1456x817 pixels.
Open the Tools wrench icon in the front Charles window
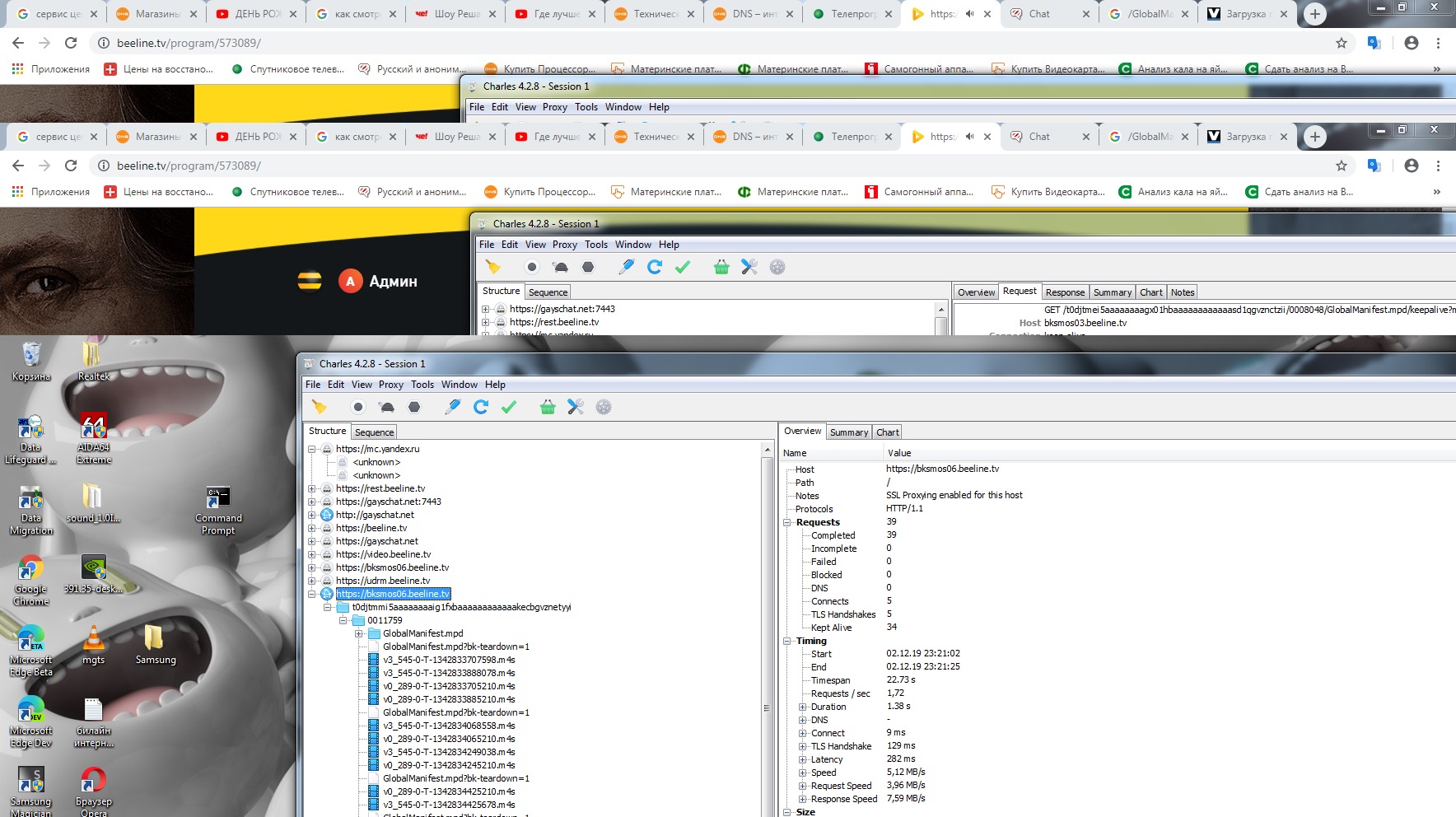pyautogui.click(x=576, y=407)
